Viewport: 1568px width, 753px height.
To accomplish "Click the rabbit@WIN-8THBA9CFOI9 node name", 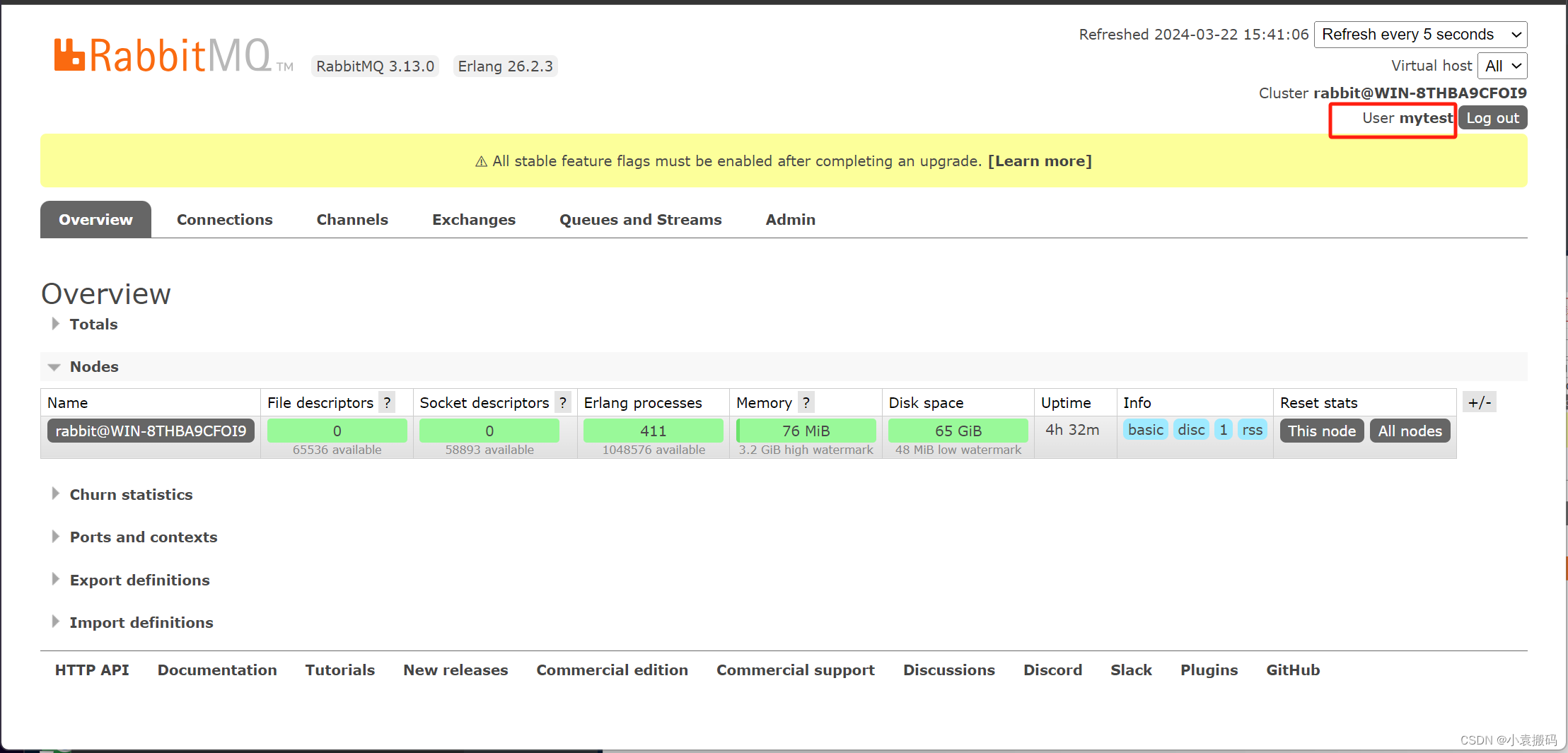I will tap(150, 431).
